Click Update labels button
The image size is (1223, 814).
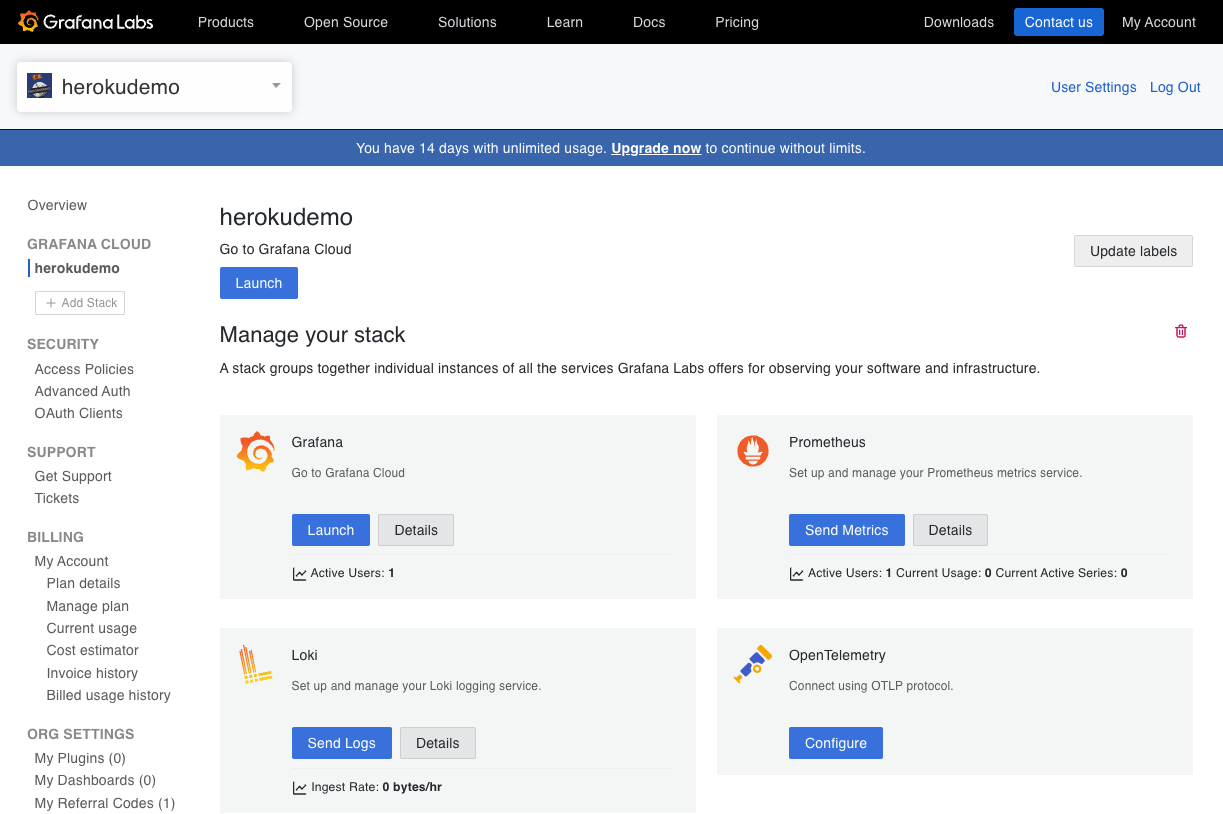click(x=1133, y=251)
